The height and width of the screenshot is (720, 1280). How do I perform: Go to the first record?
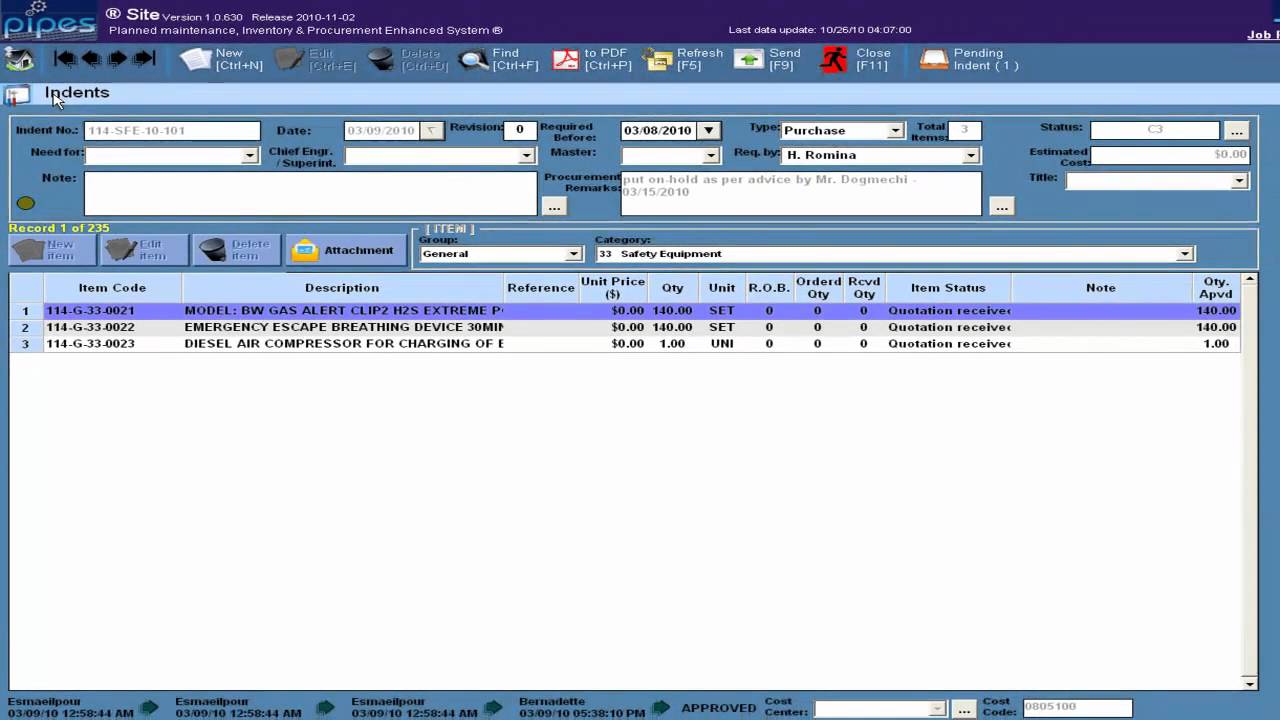pos(65,59)
